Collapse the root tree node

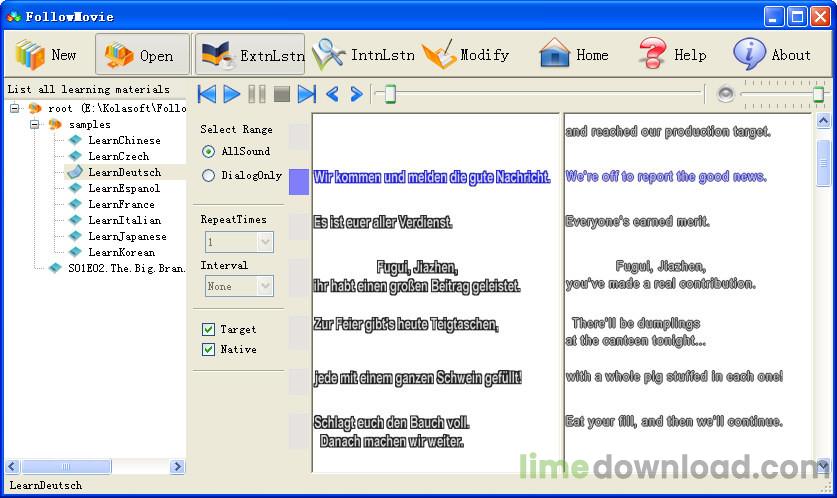[x=14, y=108]
